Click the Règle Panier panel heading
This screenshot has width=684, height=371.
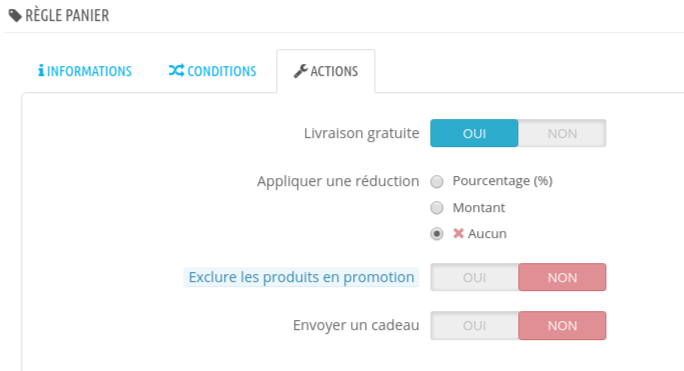tap(67, 16)
